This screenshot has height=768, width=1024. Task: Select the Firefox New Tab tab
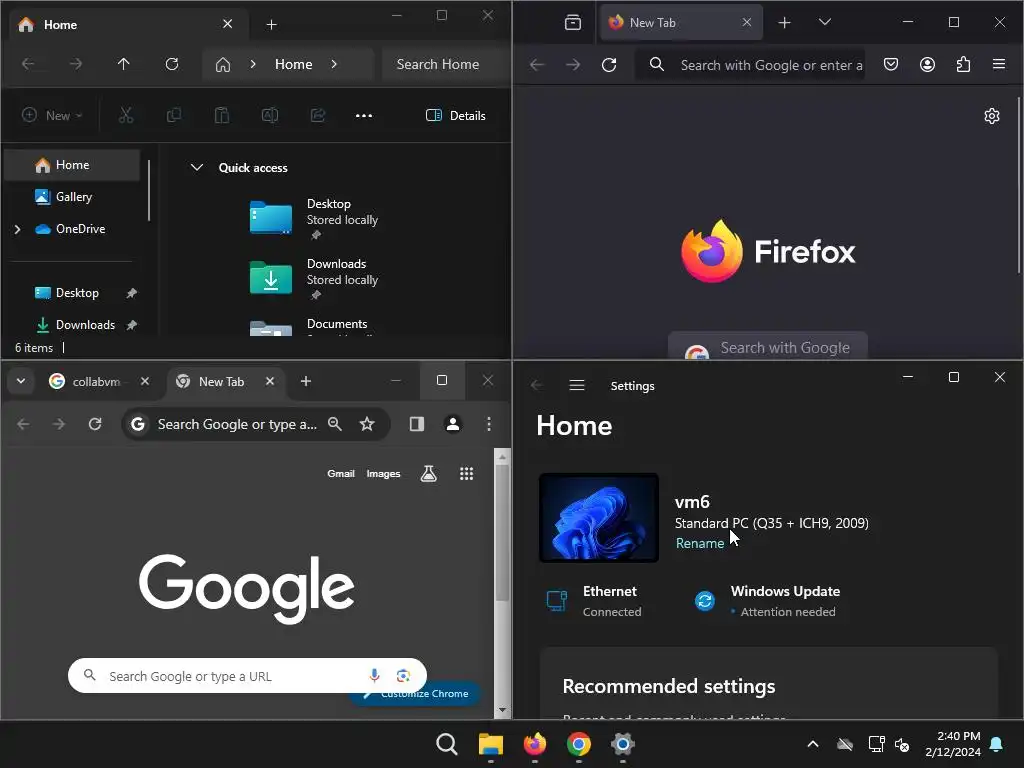(x=680, y=22)
